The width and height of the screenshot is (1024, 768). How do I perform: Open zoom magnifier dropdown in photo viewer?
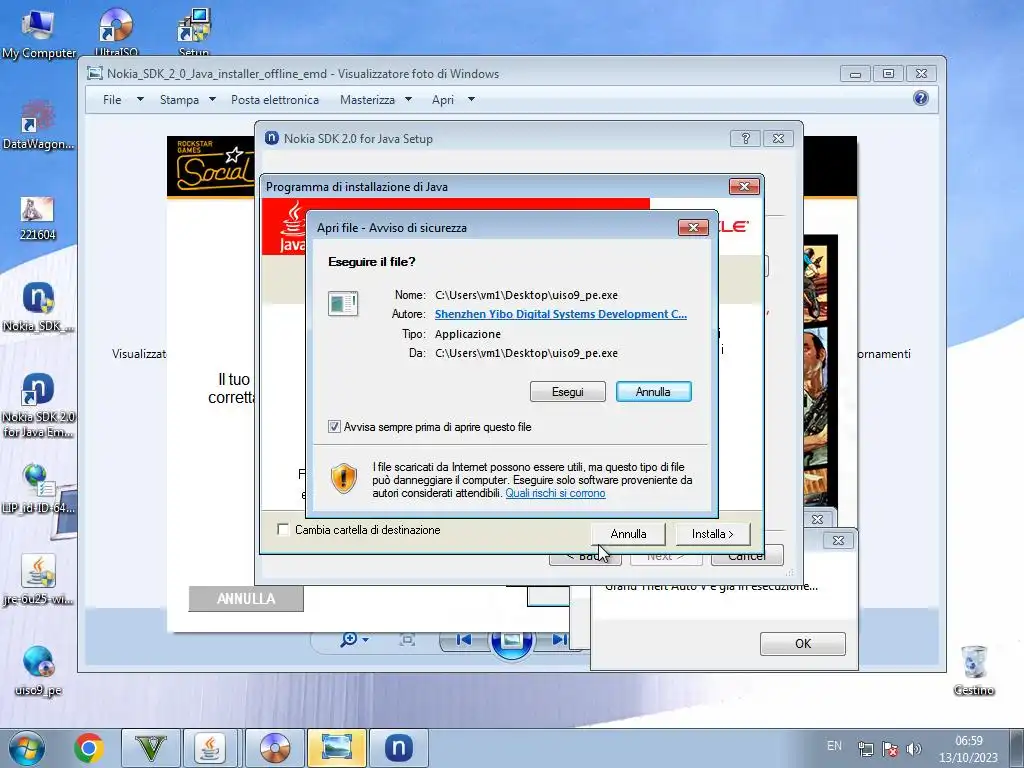click(x=354, y=639)
